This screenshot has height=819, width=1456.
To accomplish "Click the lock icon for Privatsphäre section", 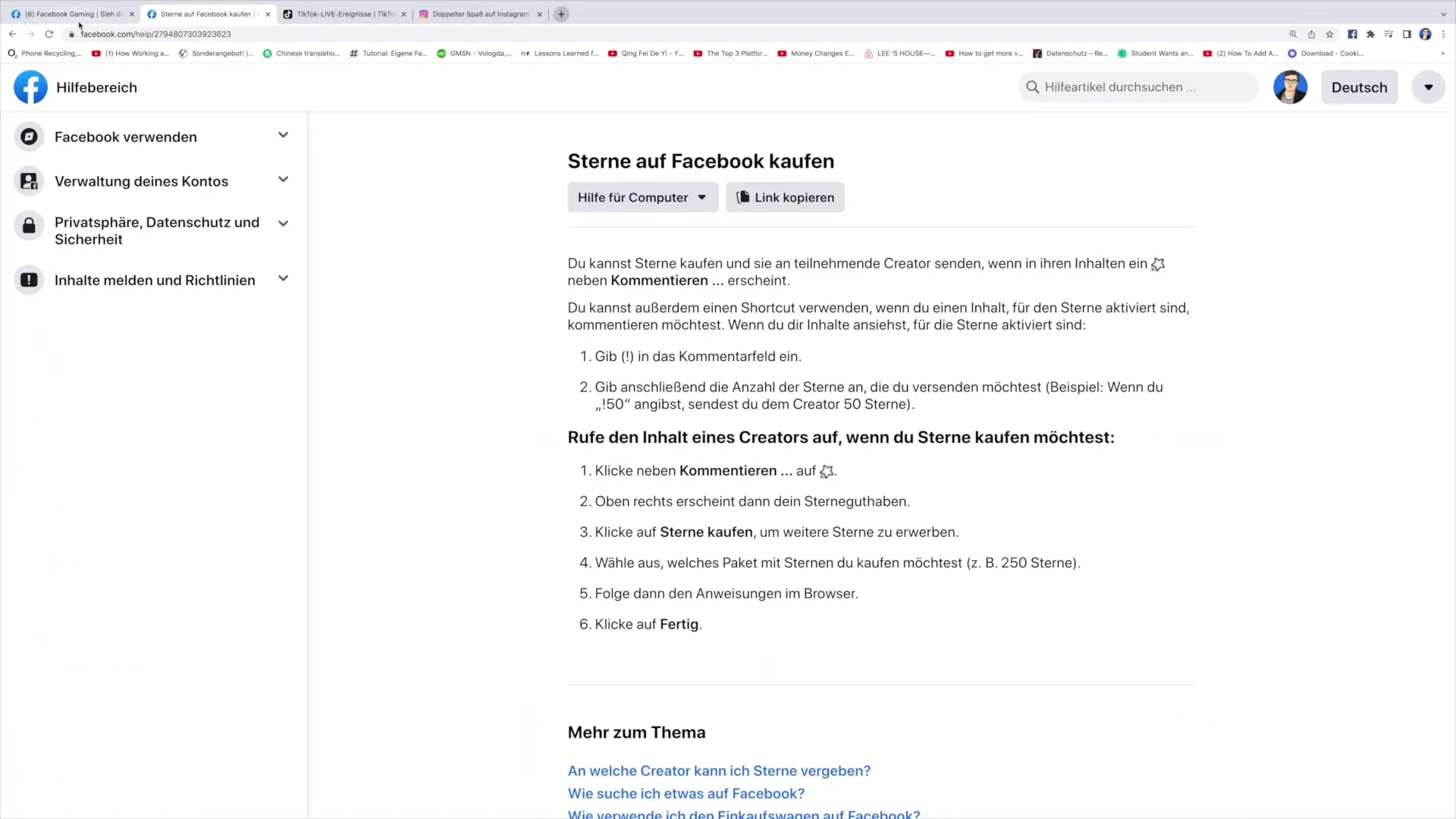I will pos(29,226).
